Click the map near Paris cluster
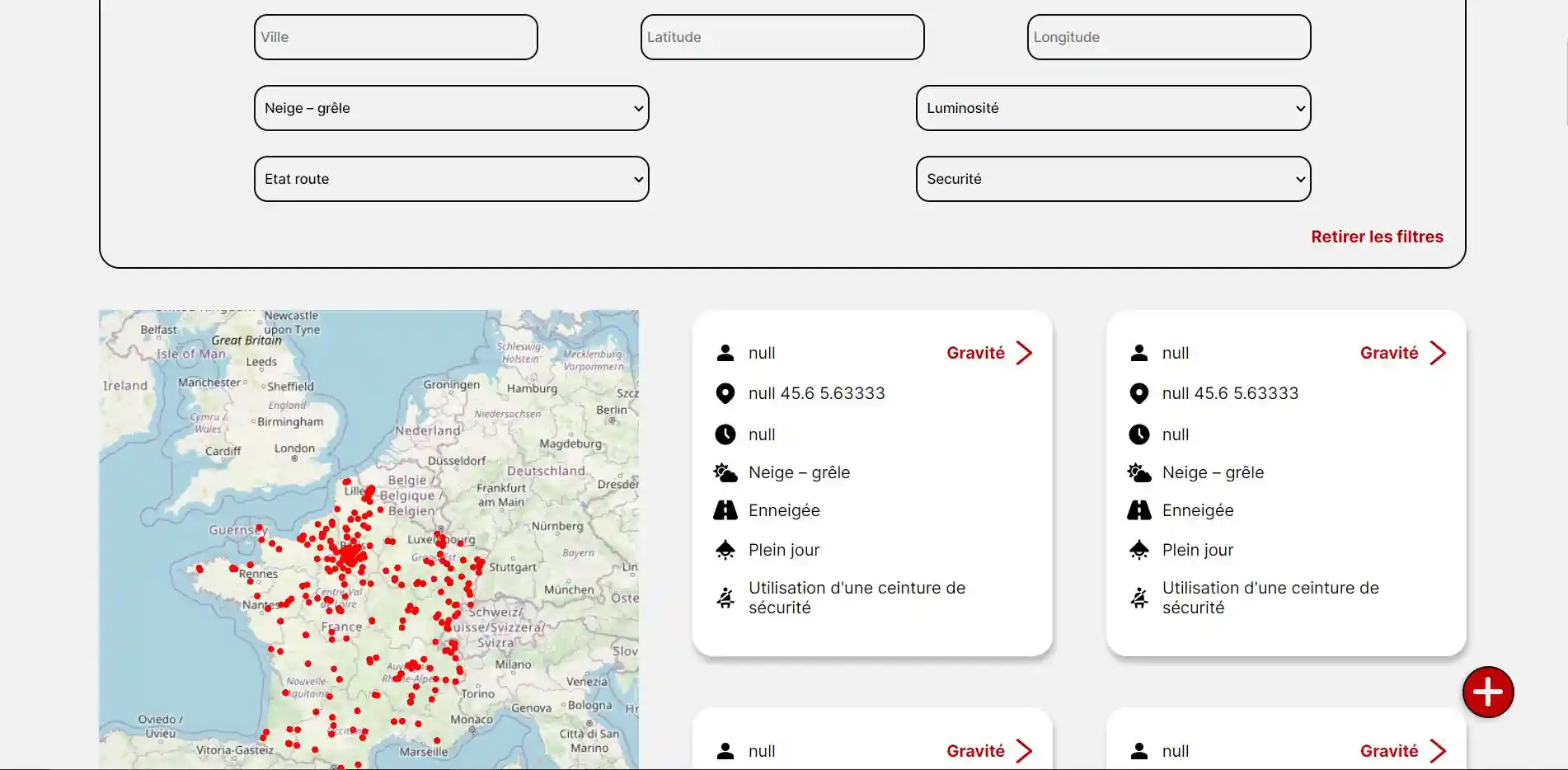This screenshot has height=770, width=1568. (x=351, y=554)
